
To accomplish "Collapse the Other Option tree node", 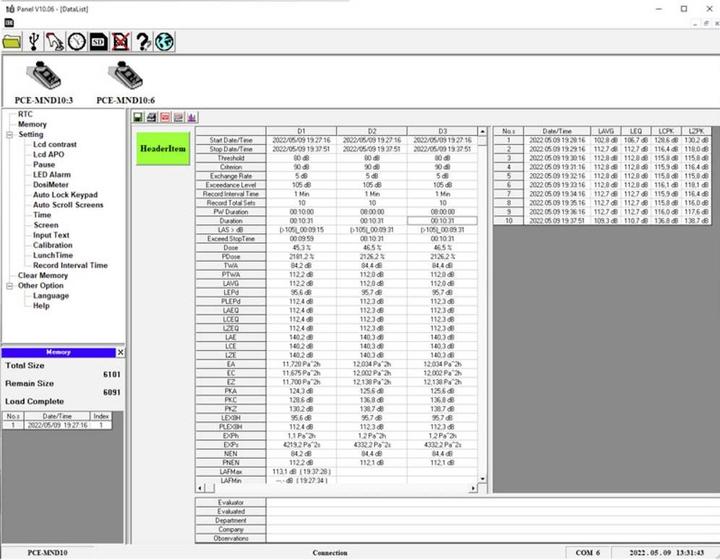I will (10, 286).
